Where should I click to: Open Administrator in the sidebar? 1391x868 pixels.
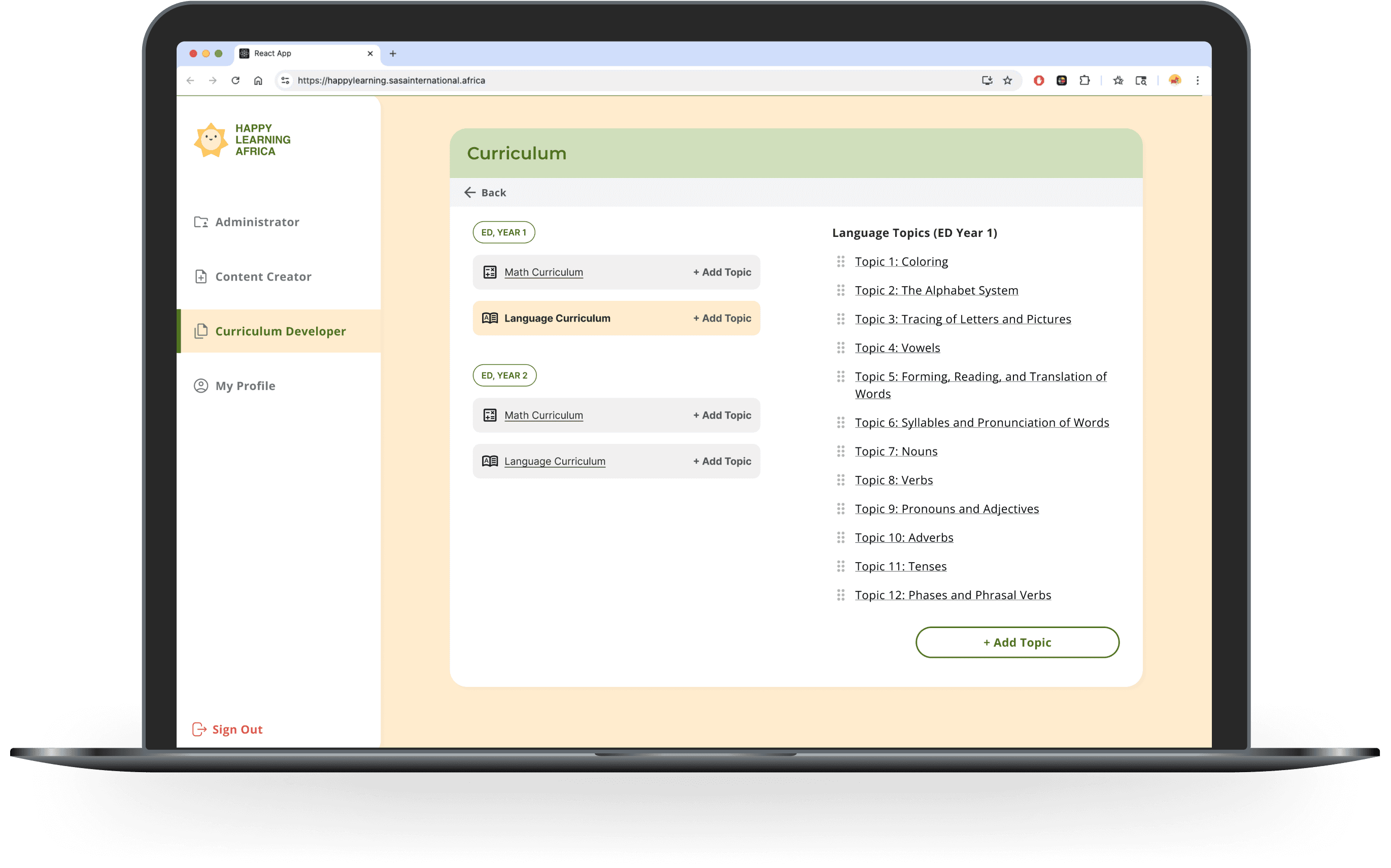(257, 222)
